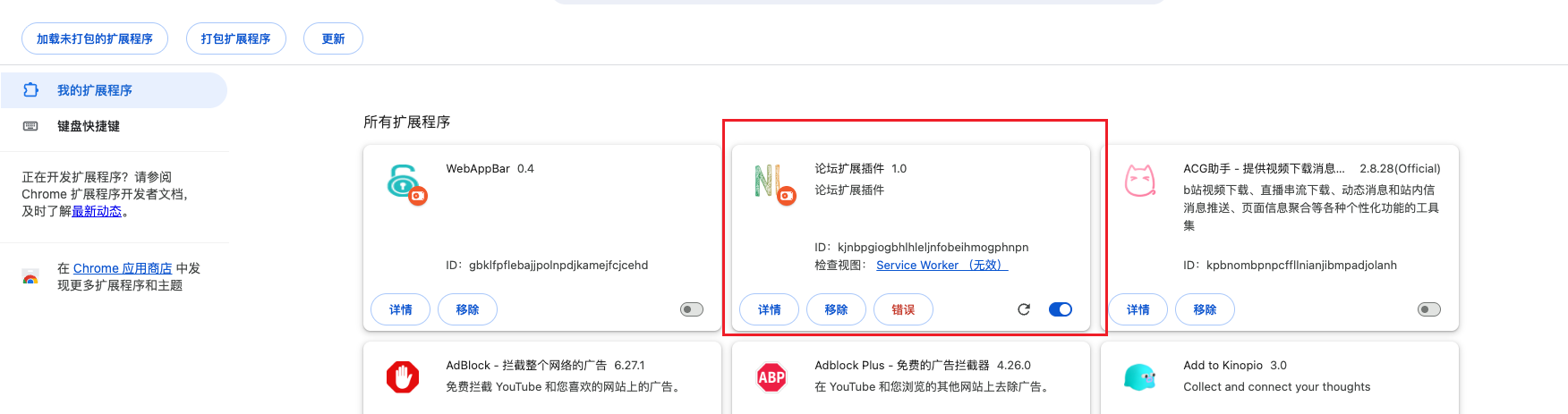Image resolution: width=1568 pixels, height=414 pixels.
Task: Click the ACG助手 pink cat icon
Action: pos(1139,182)
